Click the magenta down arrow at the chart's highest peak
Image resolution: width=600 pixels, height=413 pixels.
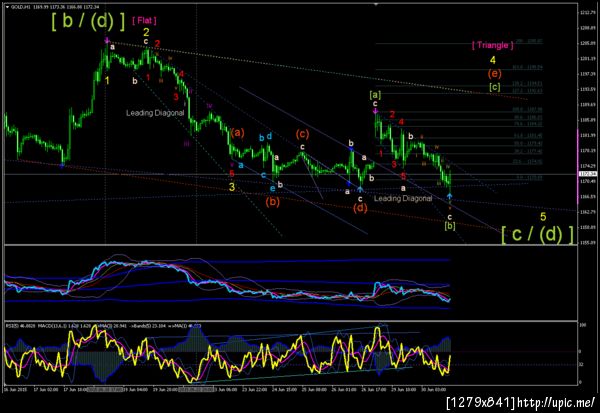[107, 40]
